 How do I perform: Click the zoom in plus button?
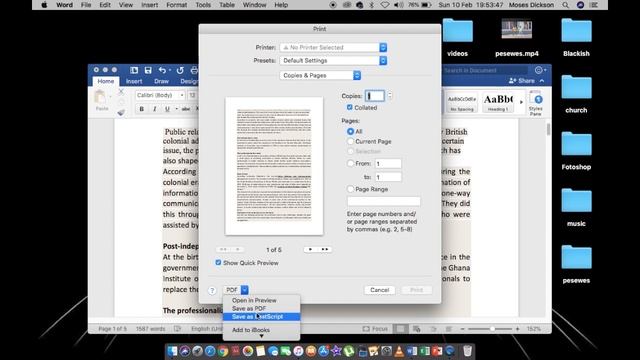click(x=518, y=329)
